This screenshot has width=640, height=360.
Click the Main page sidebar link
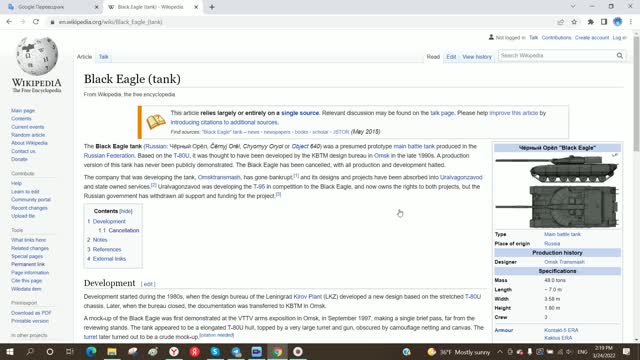coord(23,111)
